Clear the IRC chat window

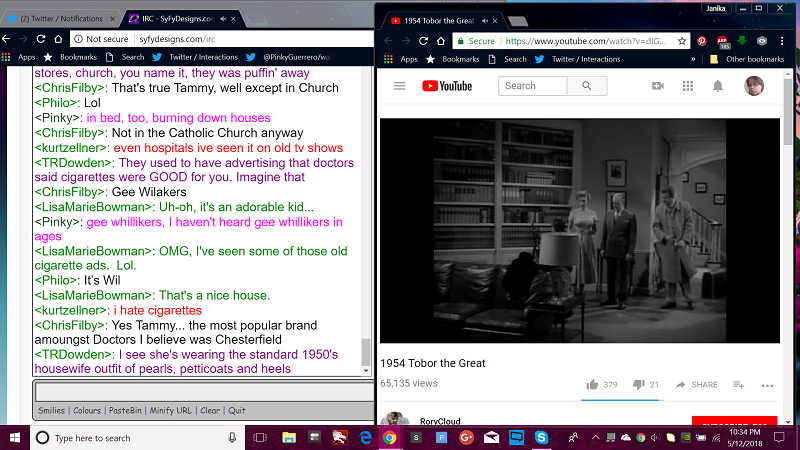(x=210, y=410)
